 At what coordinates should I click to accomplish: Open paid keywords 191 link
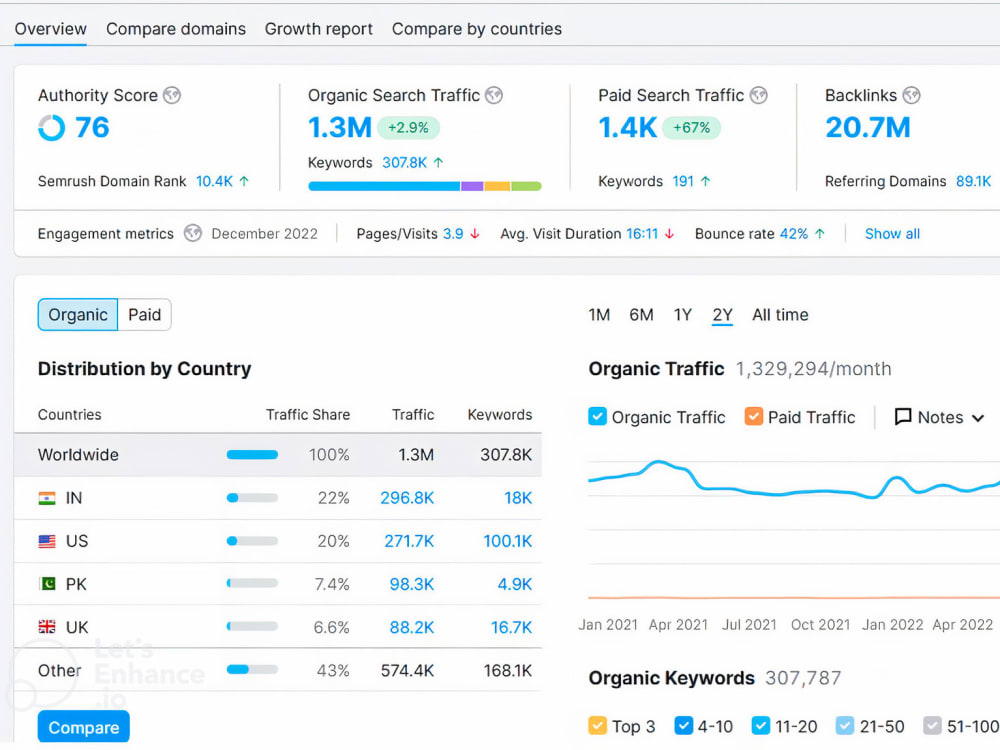(x=682, y=181)
